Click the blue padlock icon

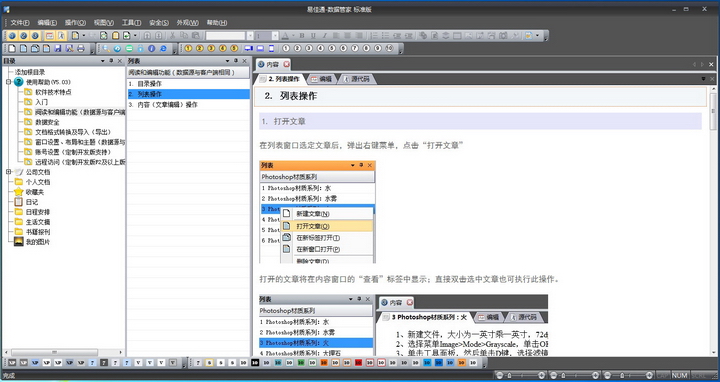(141, 48)
